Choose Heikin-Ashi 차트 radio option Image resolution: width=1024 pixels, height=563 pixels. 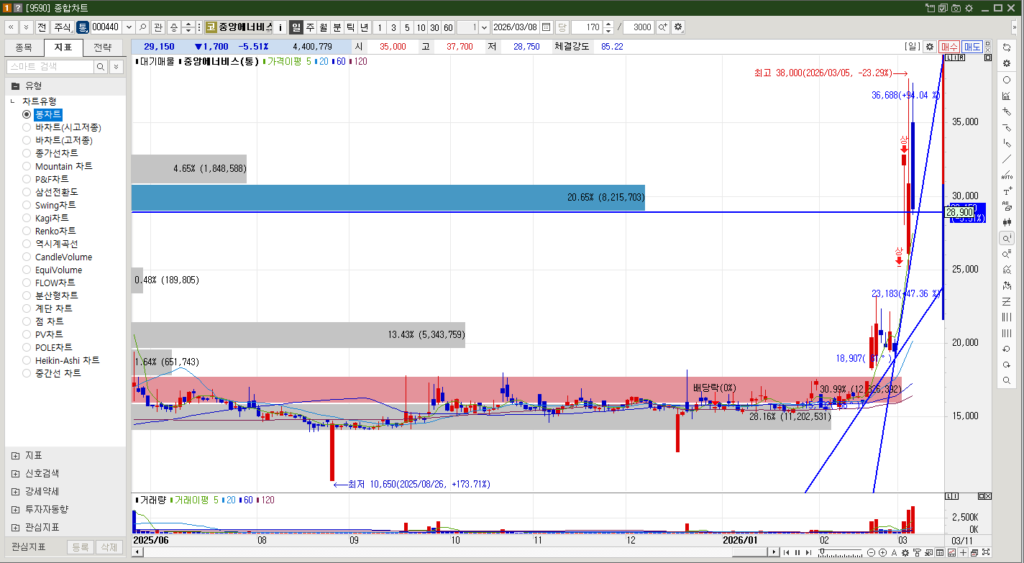66,360
